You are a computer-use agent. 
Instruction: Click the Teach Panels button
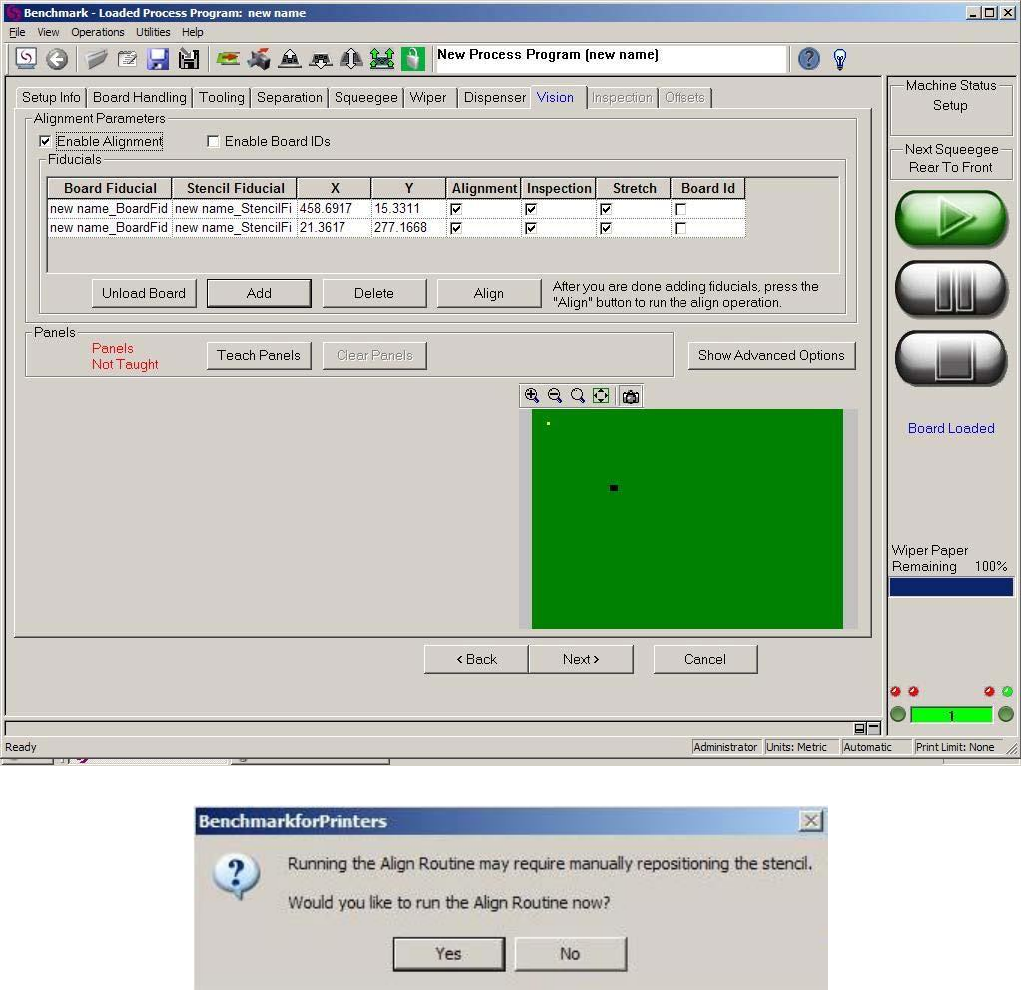coord(259,356)
